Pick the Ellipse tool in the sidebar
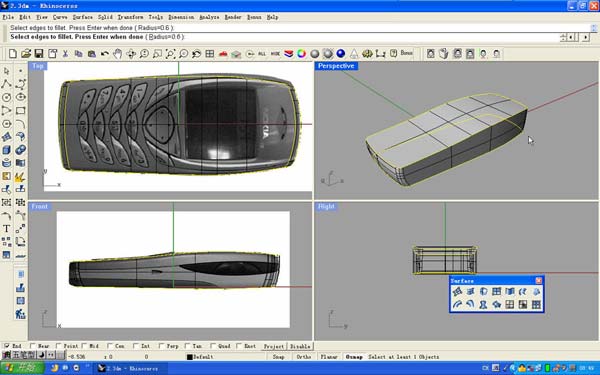The image size is (600, 375). coord(20,97)
